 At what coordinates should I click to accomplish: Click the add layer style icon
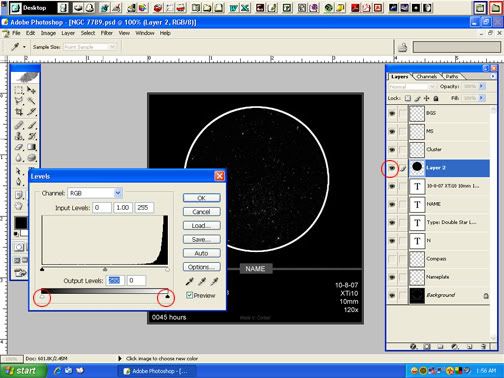point(413,347)
